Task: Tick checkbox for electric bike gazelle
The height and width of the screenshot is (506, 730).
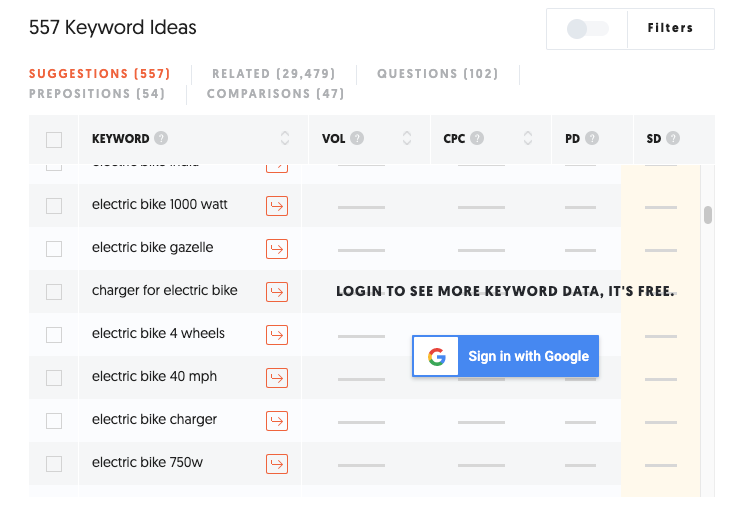Action: pyautogui.click(x=54, y=248)
